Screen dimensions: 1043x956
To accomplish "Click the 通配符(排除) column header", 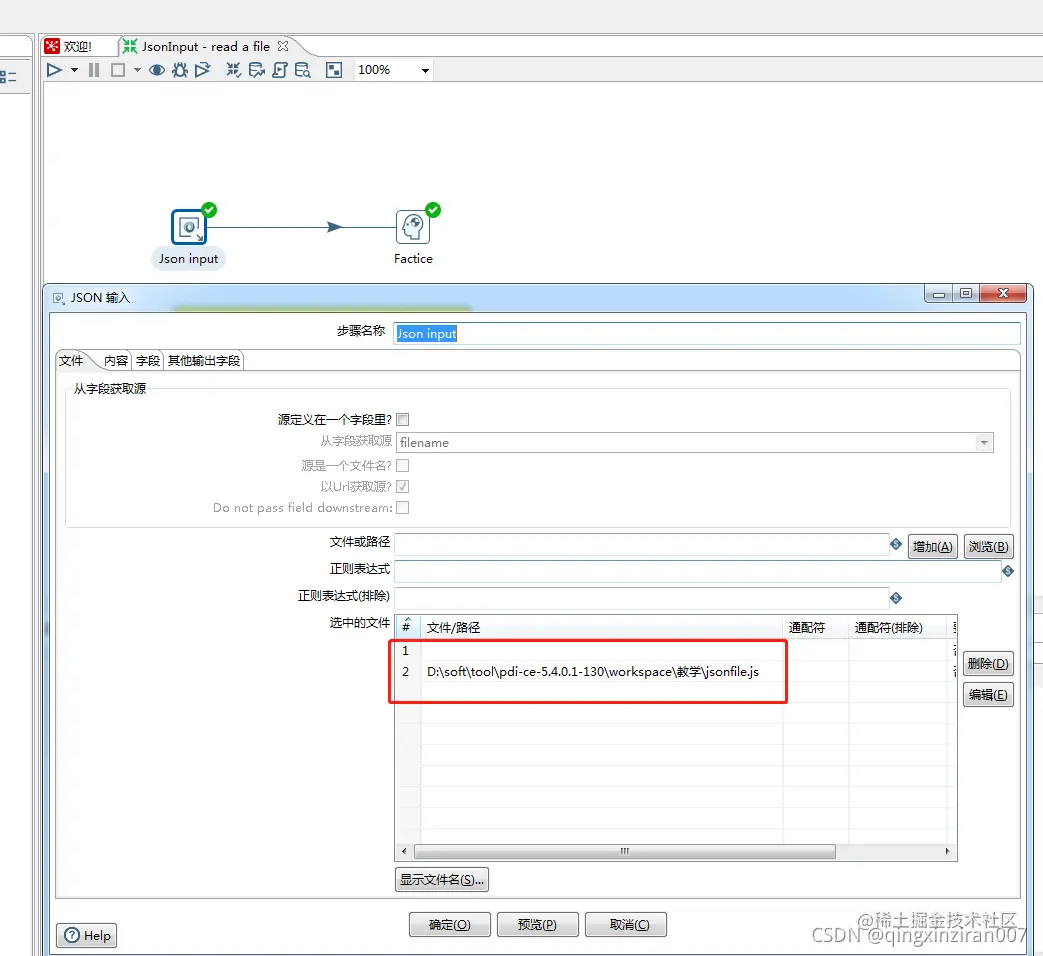I will [x=898, y=627].
